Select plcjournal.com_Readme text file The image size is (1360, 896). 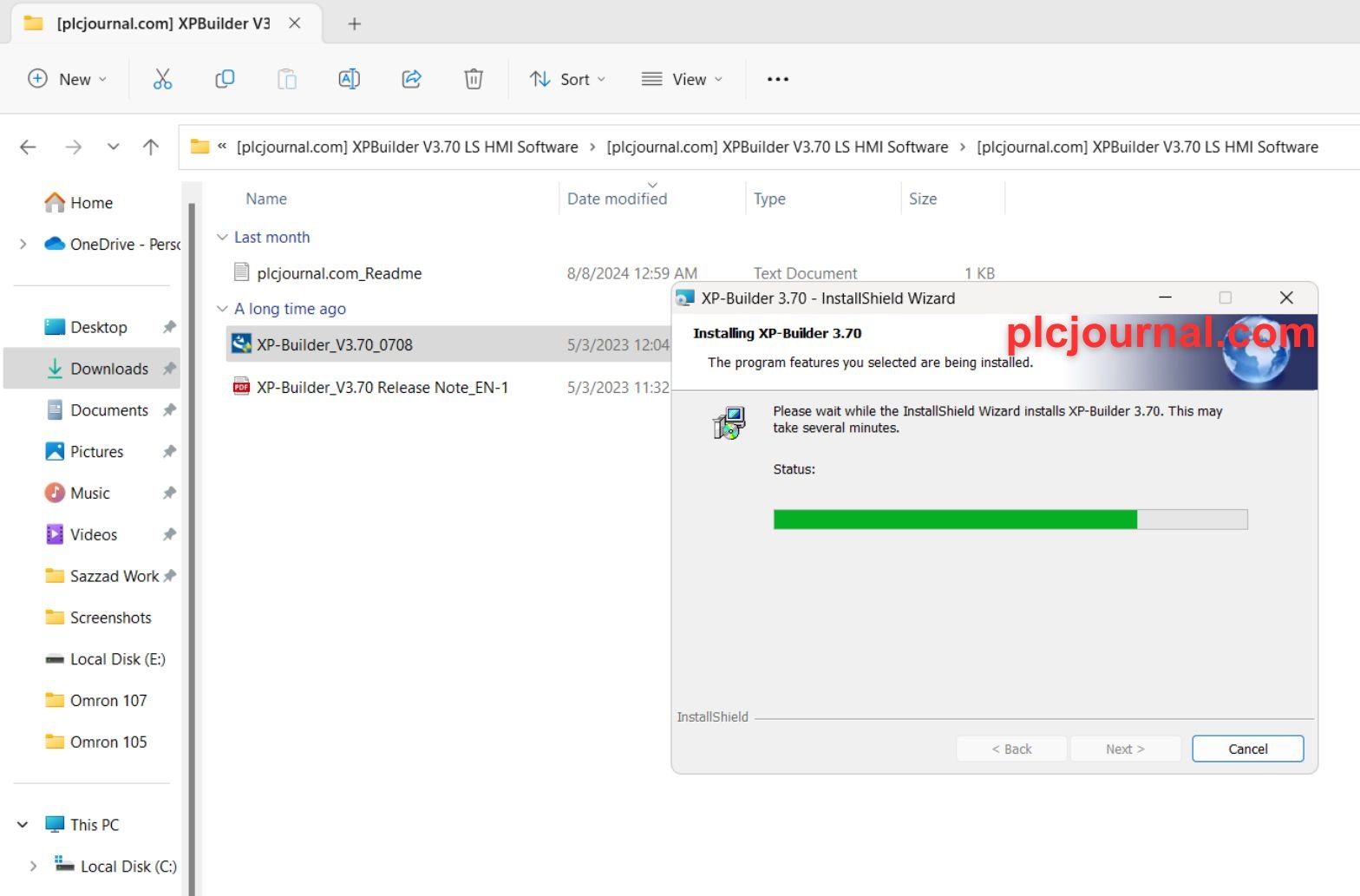[x=339, y=273]
